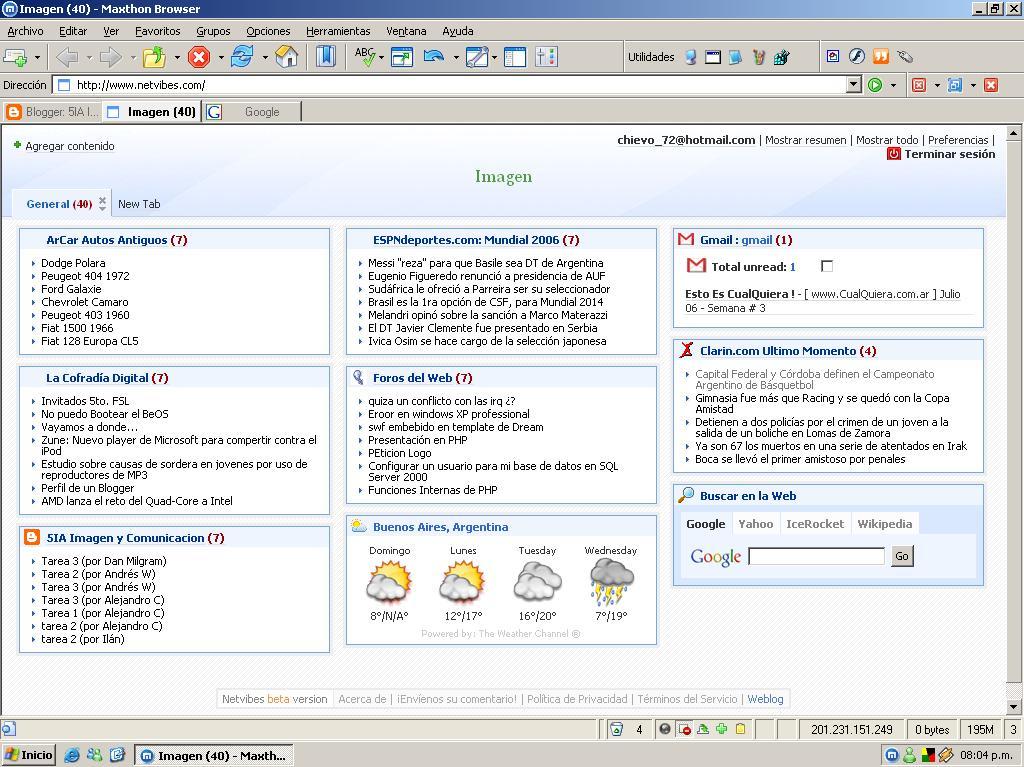Click the Foros del Web widget icon
The image size is (1024, 767).
[x=358, y=377]
